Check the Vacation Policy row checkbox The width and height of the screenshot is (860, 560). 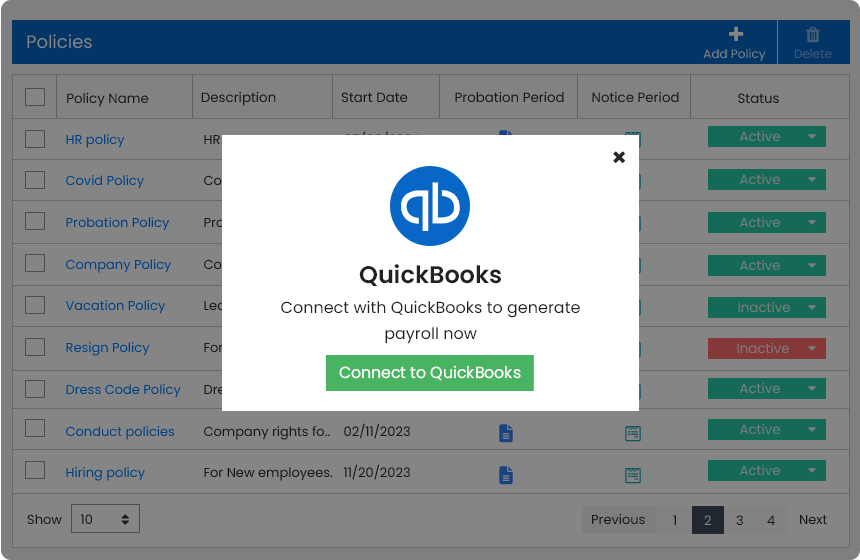click(x=35, y=305)
